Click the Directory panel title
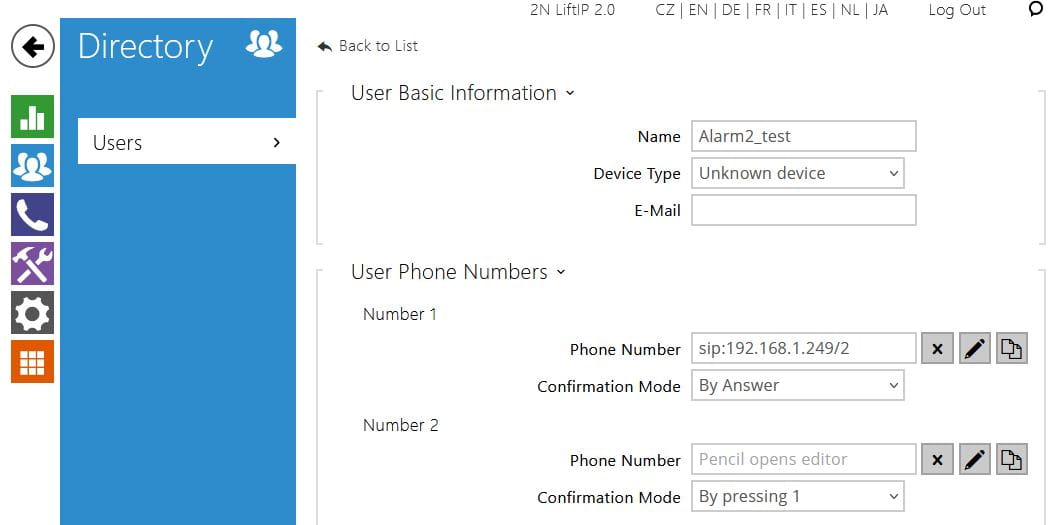This screenshot has height=525, width=1056. (145, 46)
